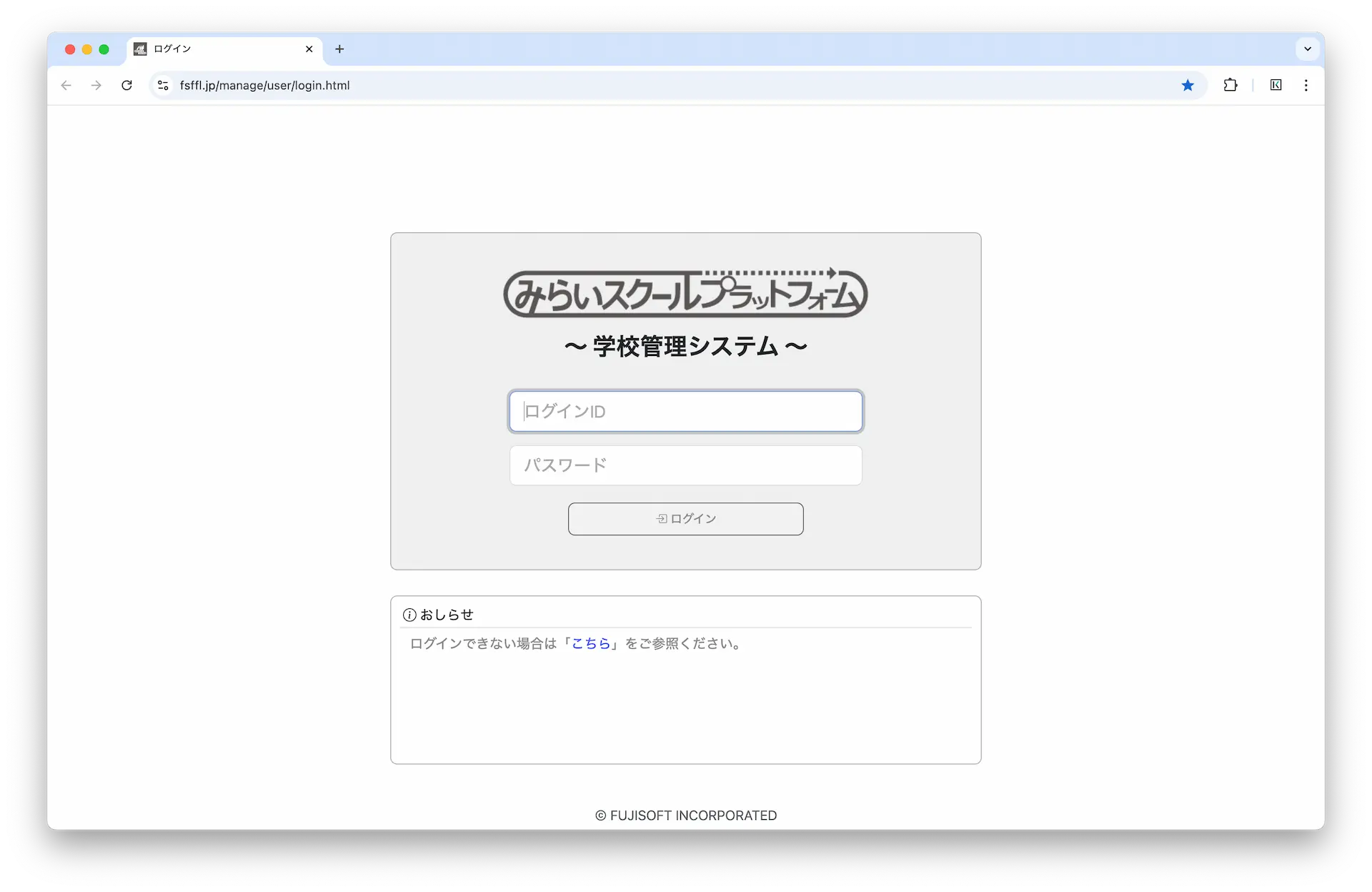The height and width of the screenshot is (892, 1372).
Task: Click the back navigation arrow
Action: click(66, 85)
